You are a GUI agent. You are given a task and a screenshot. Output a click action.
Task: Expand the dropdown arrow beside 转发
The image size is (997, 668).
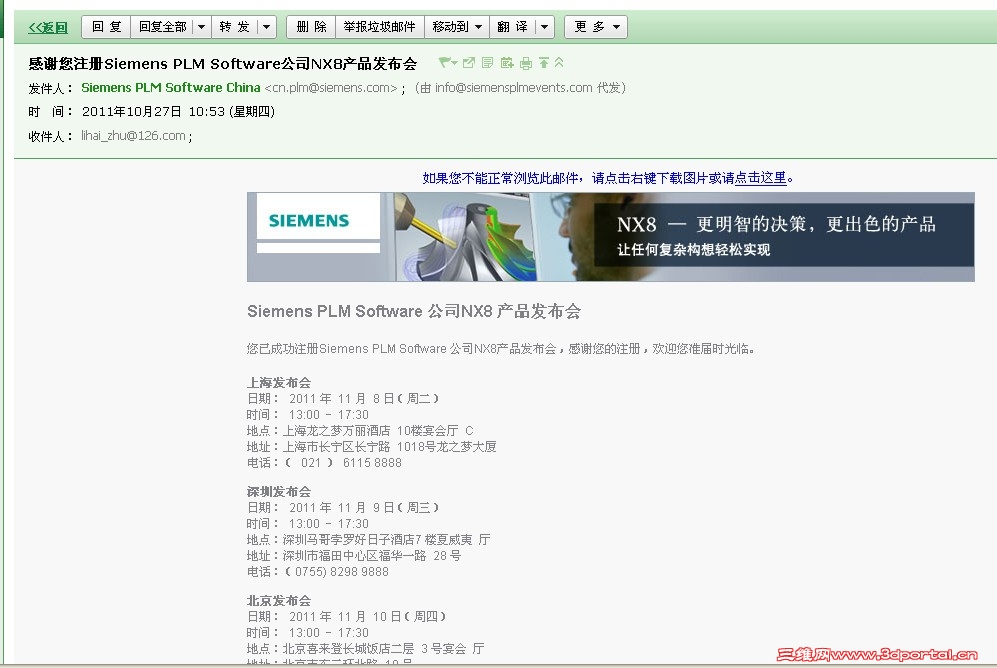266,27
